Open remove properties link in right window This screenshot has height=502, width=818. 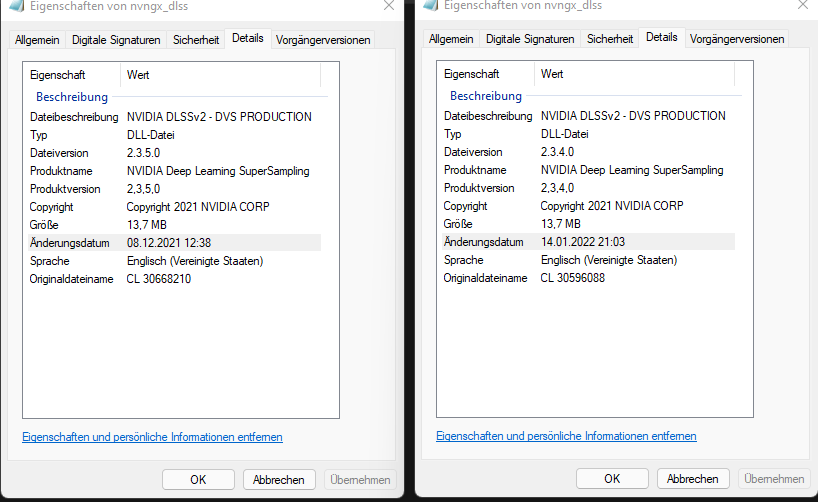point(566,436)
